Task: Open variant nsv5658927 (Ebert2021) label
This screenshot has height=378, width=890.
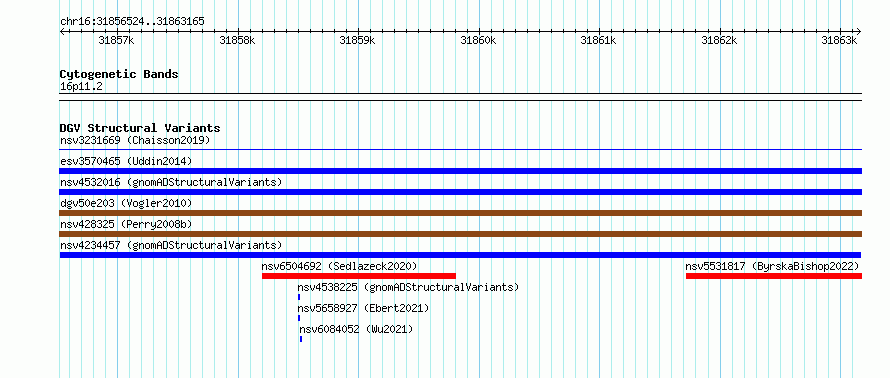Action: 363,308
